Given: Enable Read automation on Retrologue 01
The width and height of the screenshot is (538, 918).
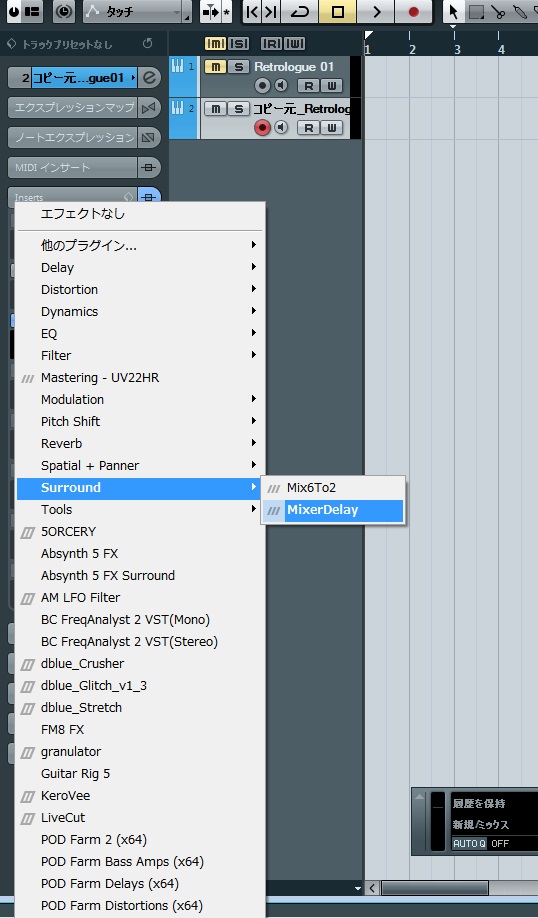Looking at the screenshot, I should coord(309,86).
